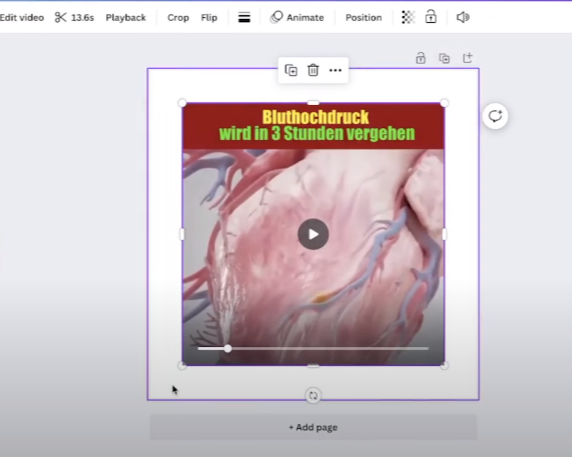Click the comment refresh bubble button
The width and height of the screenshot is (572, 457).
point(495,116)
